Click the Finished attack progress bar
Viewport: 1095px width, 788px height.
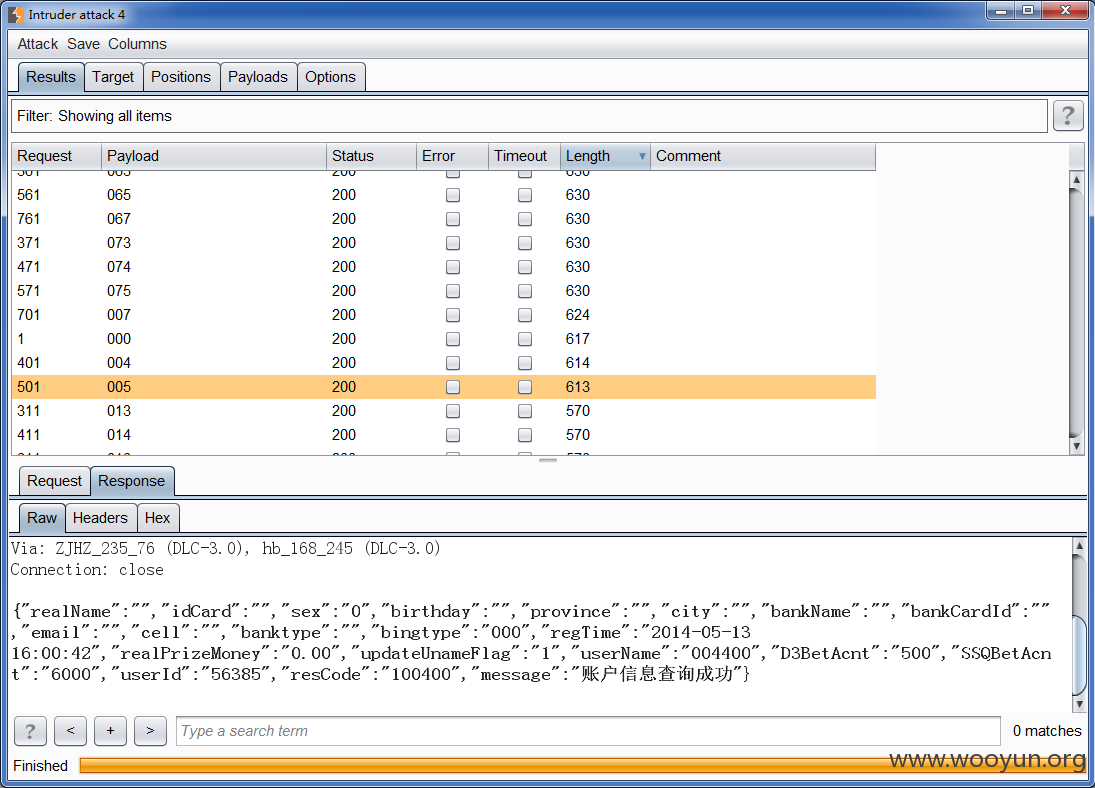click(x=582, y=766)
